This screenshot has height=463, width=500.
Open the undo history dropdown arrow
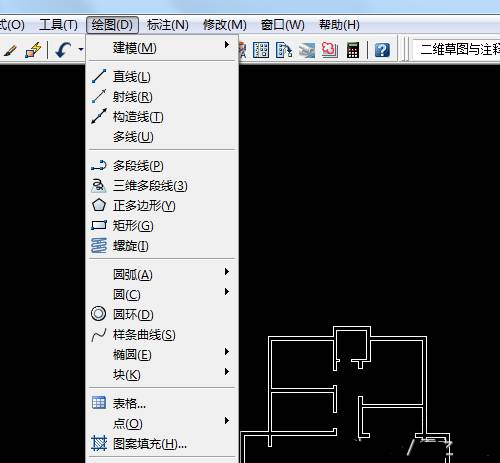click(x=81, y=50)
